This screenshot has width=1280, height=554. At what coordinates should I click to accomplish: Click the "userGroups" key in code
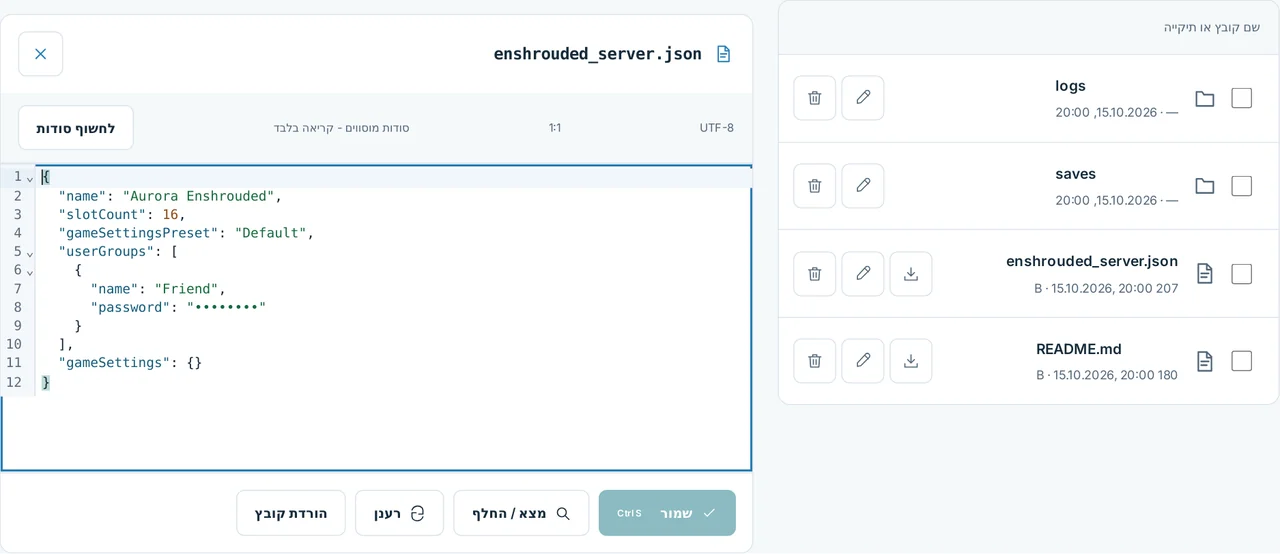tap(106, 252)
